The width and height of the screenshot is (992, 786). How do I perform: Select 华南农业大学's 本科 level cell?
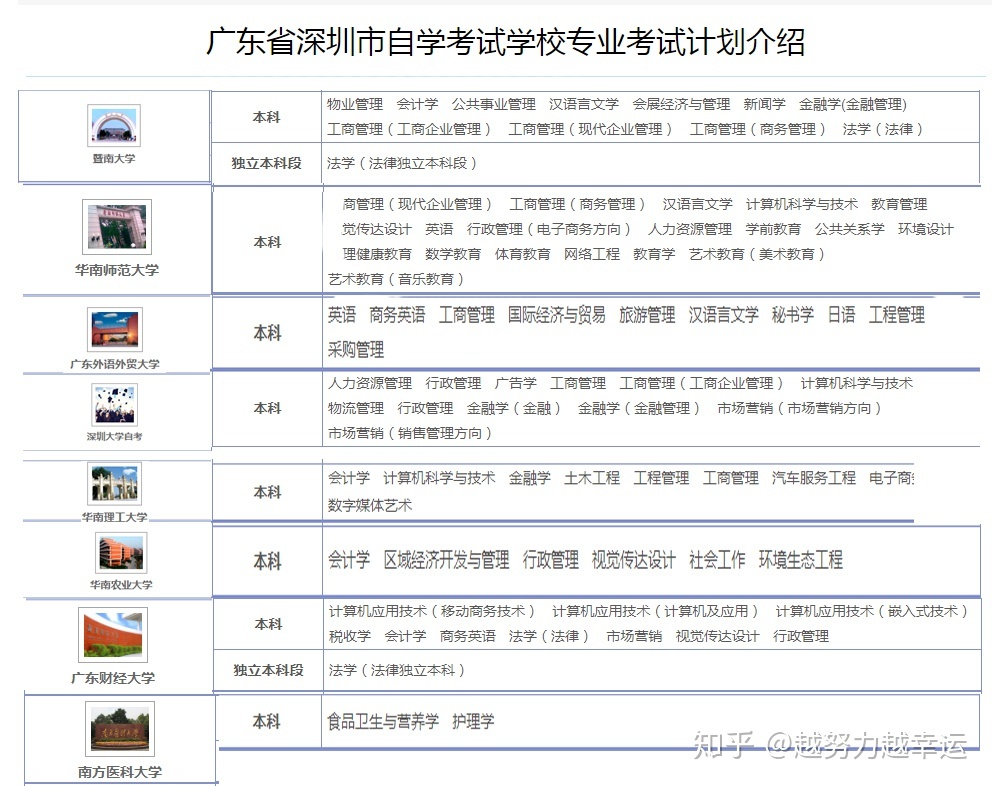[267, 561]
